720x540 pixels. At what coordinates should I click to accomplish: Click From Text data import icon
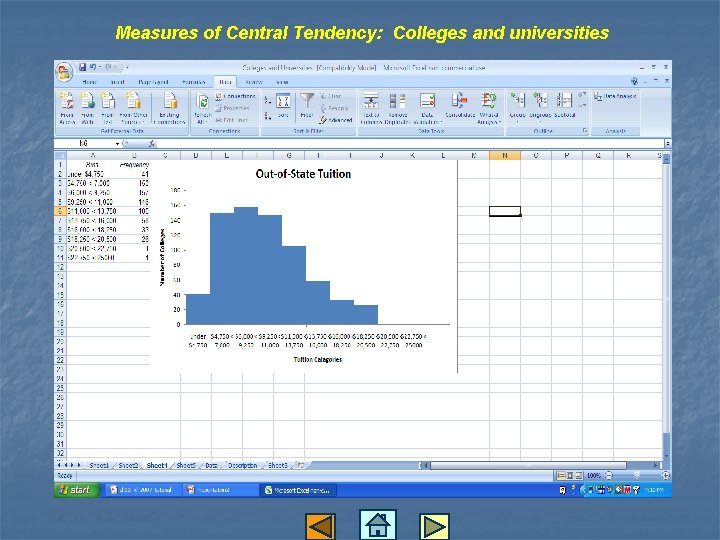[107, 108]
